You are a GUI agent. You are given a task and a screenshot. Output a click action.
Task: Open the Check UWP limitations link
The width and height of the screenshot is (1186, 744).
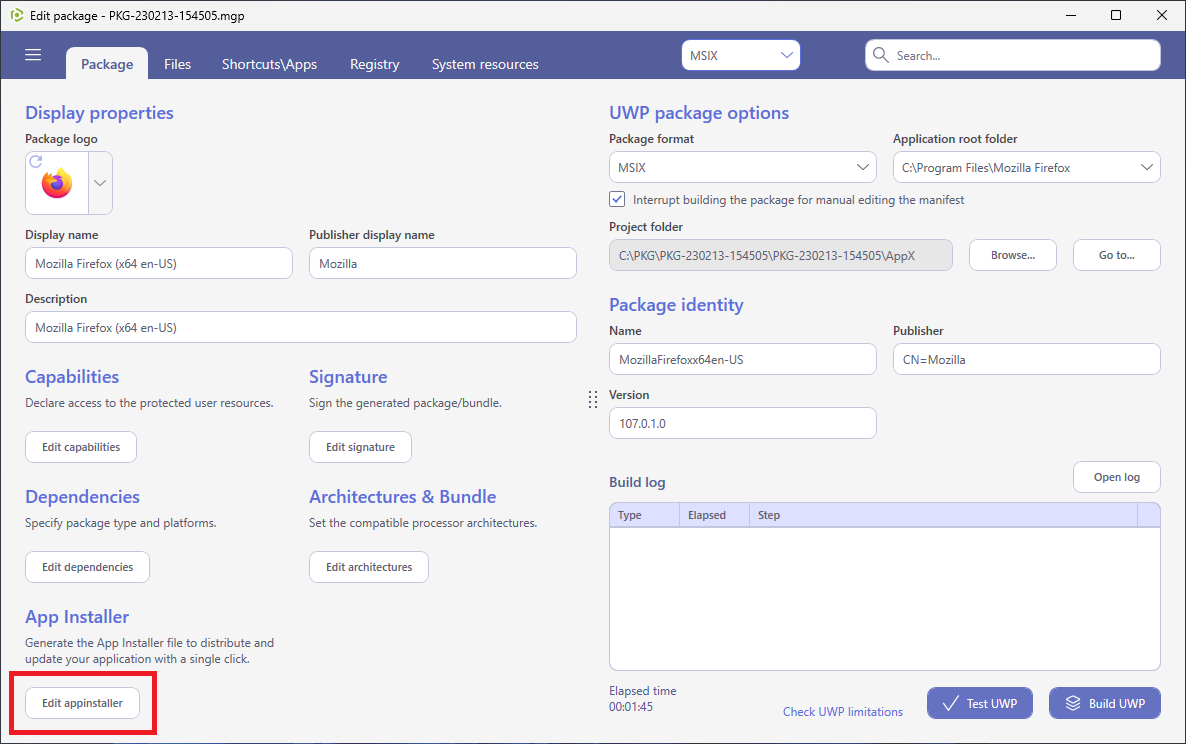click(x=843, y=711)
